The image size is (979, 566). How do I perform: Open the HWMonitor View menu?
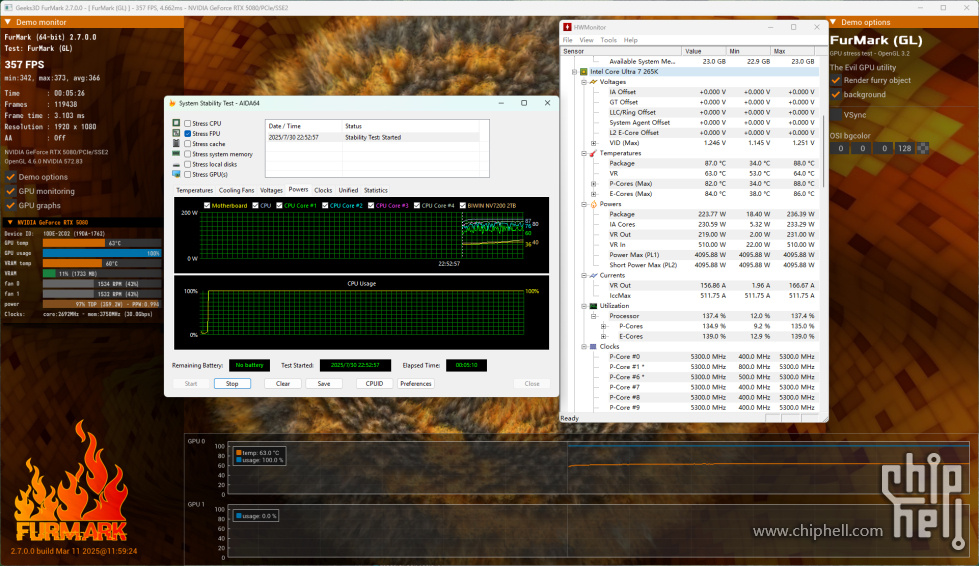click(x=586, y=40)
